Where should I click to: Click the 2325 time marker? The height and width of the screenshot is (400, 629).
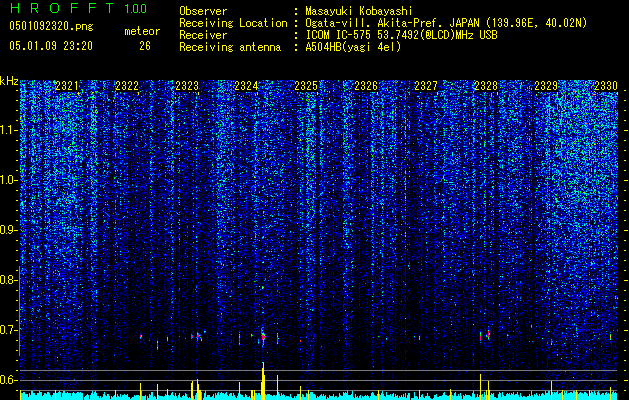point(306,86)
